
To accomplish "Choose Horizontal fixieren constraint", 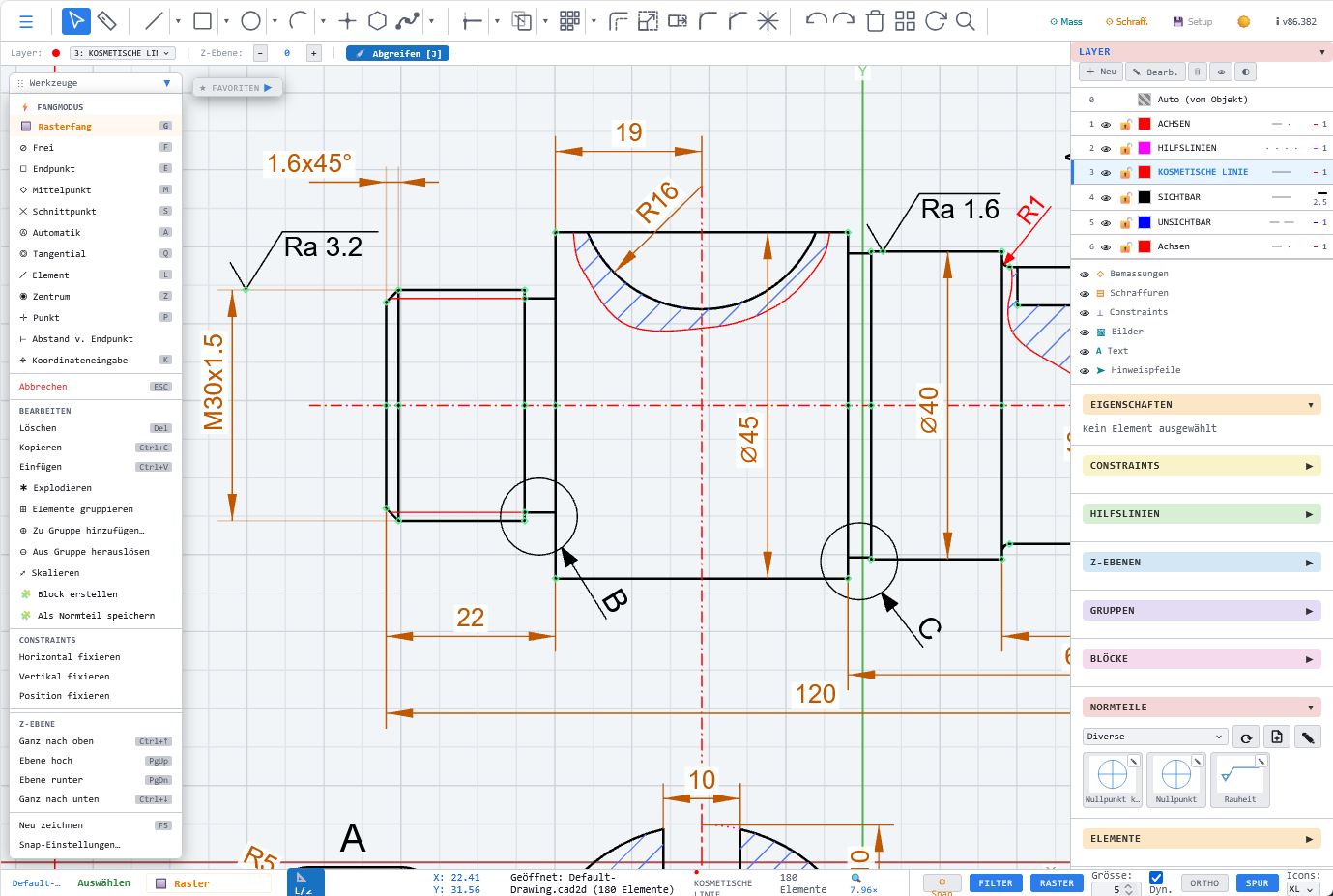I will coord(95,657).
